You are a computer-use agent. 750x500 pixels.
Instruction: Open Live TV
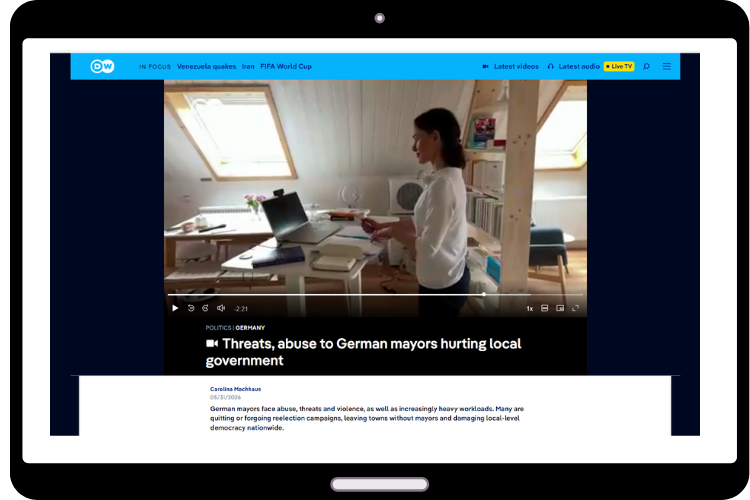pyautogui.click(x=619, y=67)
